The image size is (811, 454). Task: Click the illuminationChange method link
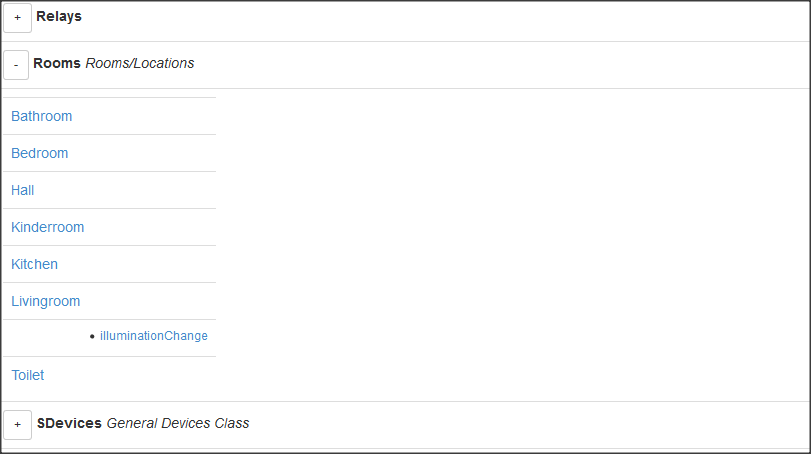(154, 336)
